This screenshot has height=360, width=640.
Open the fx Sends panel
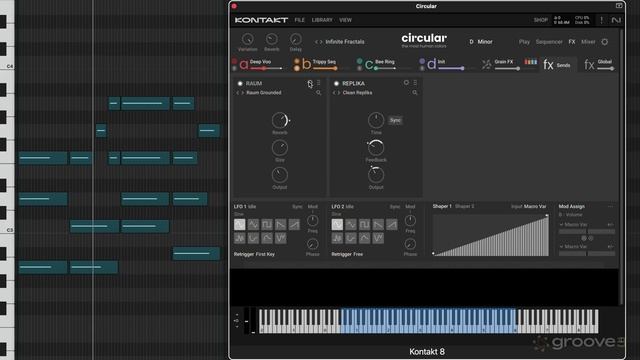click(x=557, y=64)
